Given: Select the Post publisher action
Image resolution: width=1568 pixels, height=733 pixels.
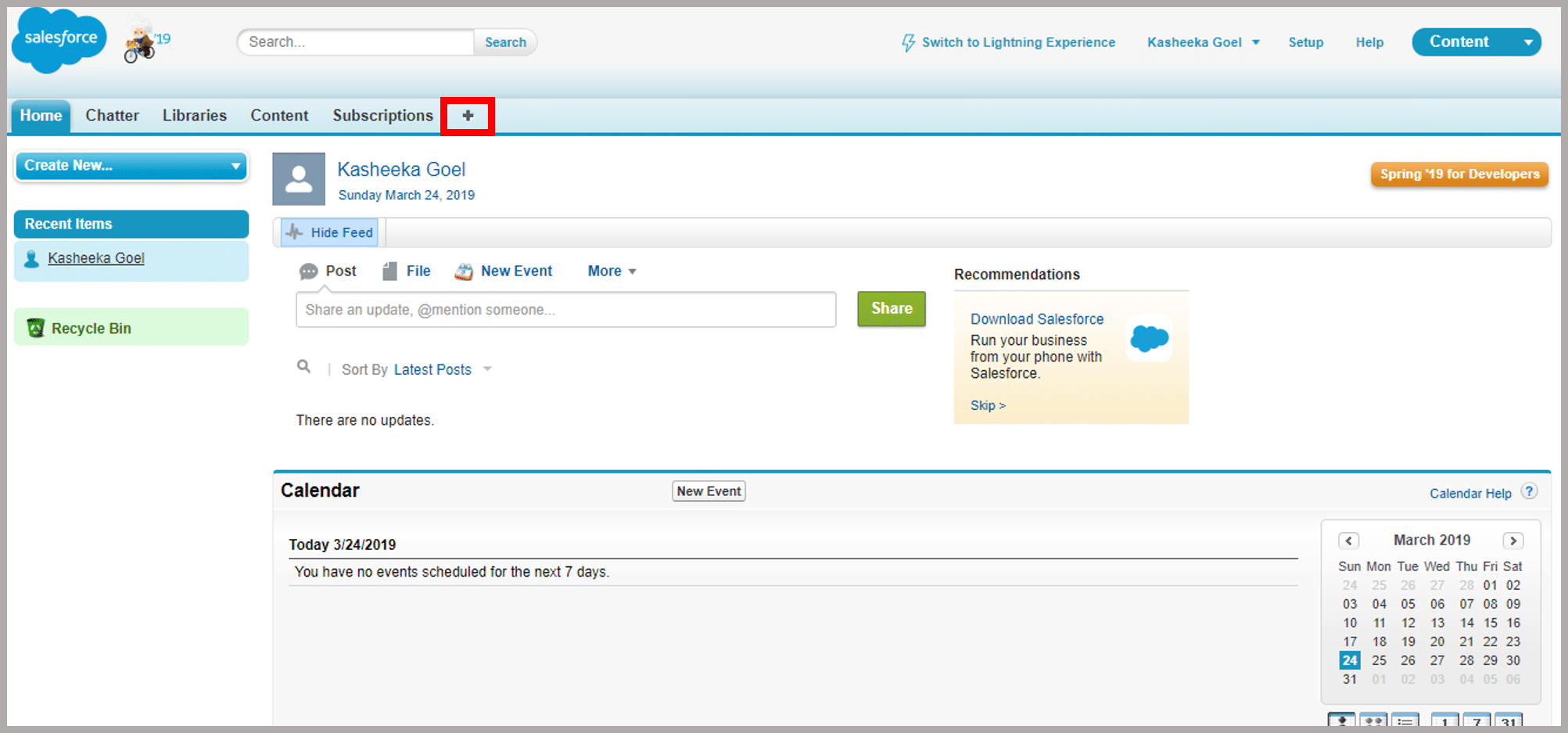Looking at the screenshot, I should 328,271.
